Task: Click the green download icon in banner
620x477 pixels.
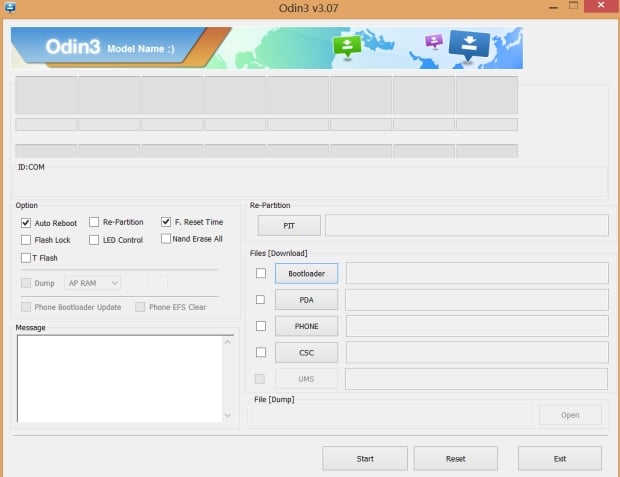Action: click(x=347, y=46)
